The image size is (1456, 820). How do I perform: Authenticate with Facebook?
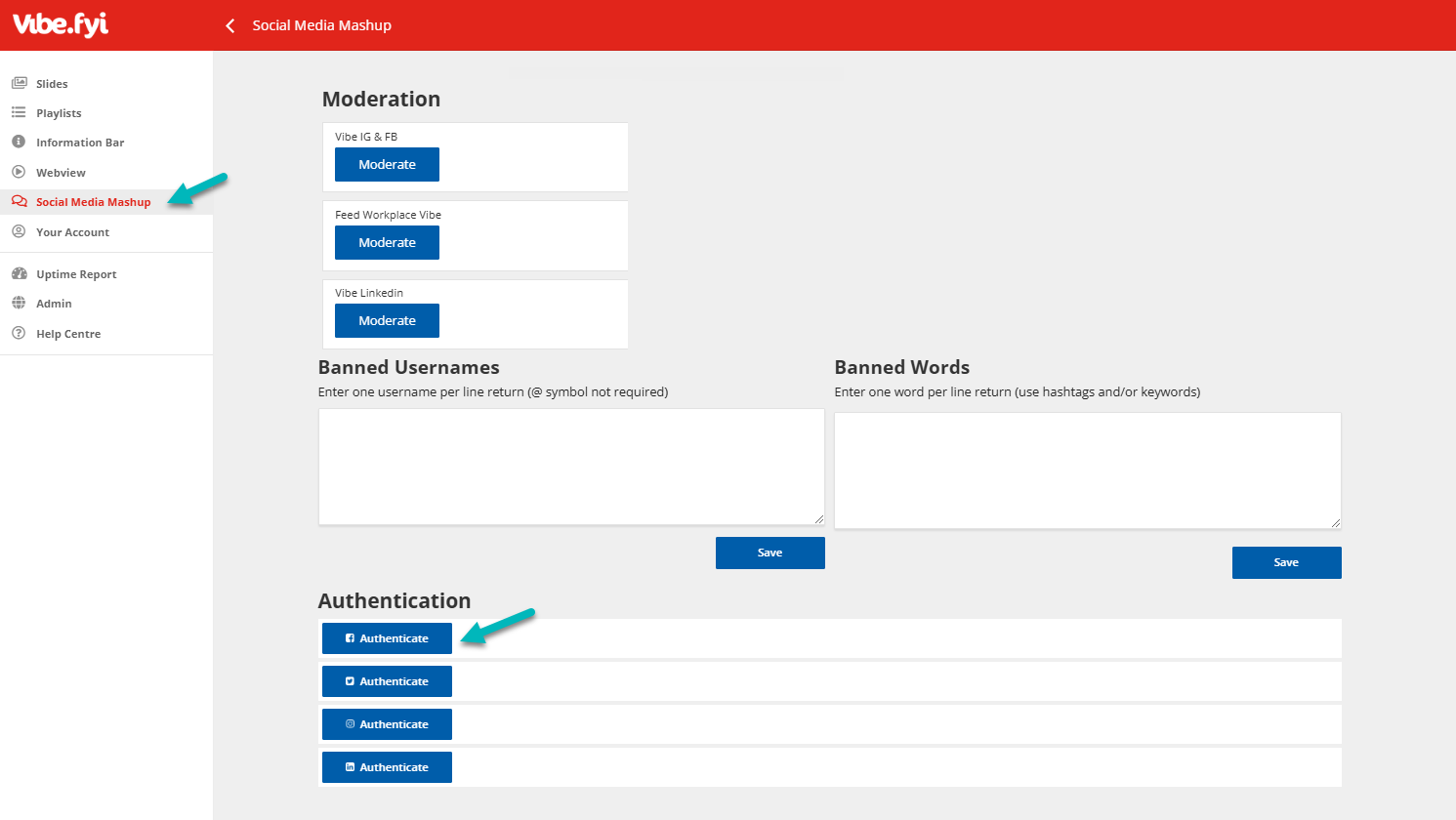pos(387,638)
